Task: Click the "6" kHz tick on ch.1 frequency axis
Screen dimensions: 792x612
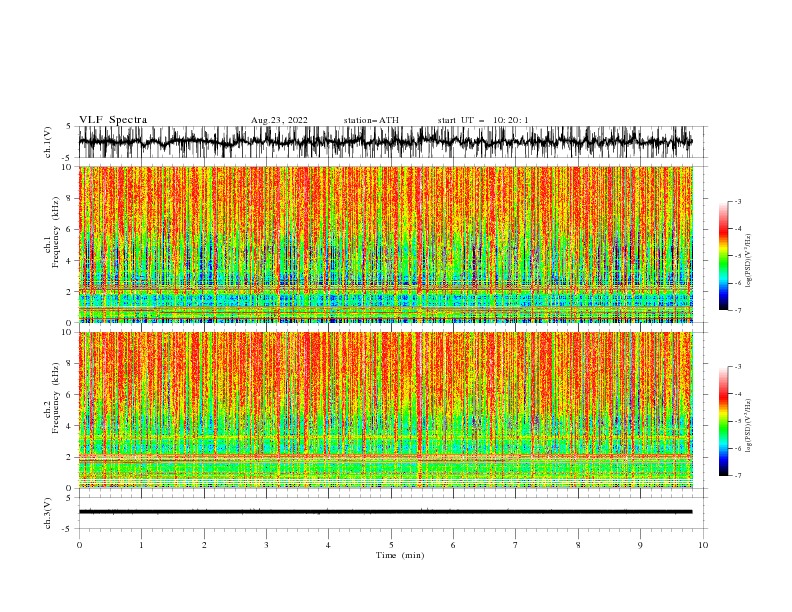Action: point(70,229)
